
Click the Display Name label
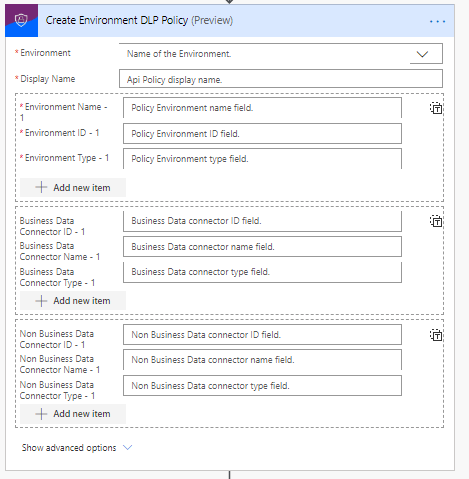pos(45,79)
